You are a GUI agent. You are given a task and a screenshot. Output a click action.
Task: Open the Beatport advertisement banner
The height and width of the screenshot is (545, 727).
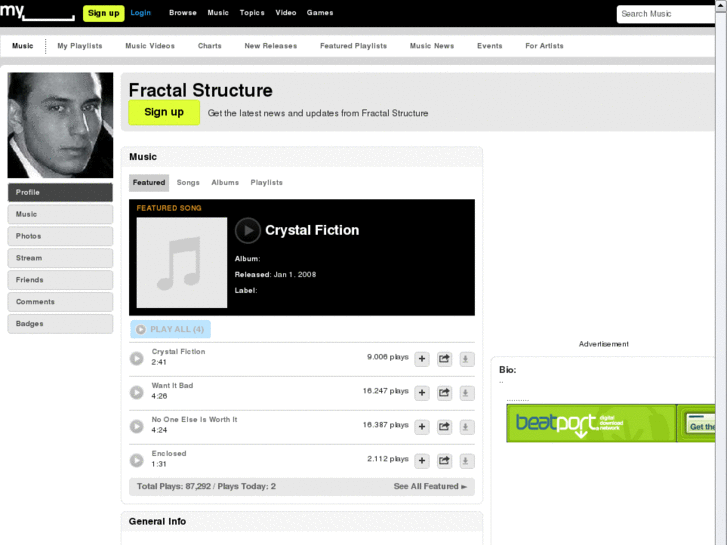pyautogui.click(x=611, y=423)
